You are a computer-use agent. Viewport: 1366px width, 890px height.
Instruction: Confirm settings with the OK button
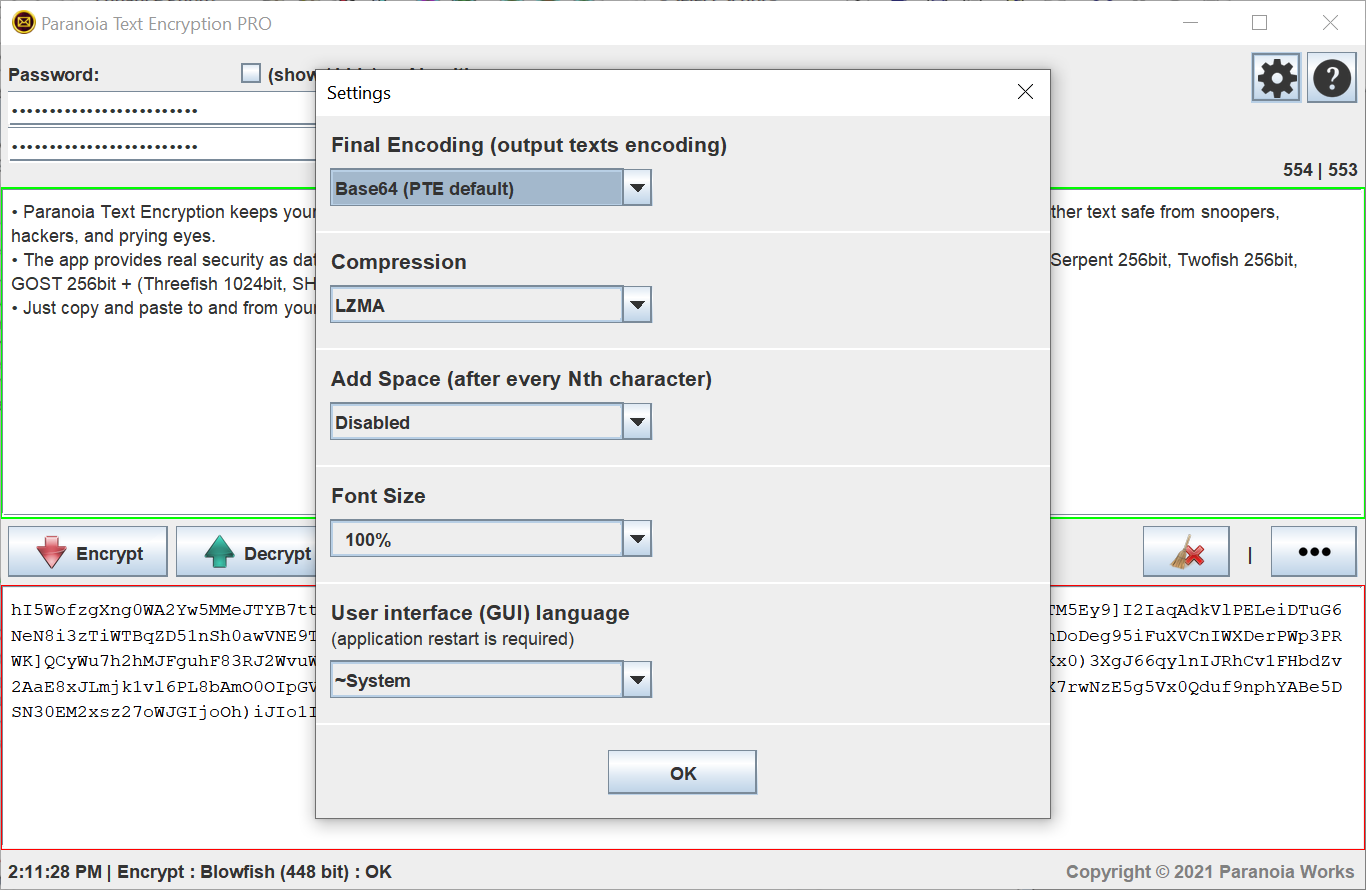click(682, 773)
